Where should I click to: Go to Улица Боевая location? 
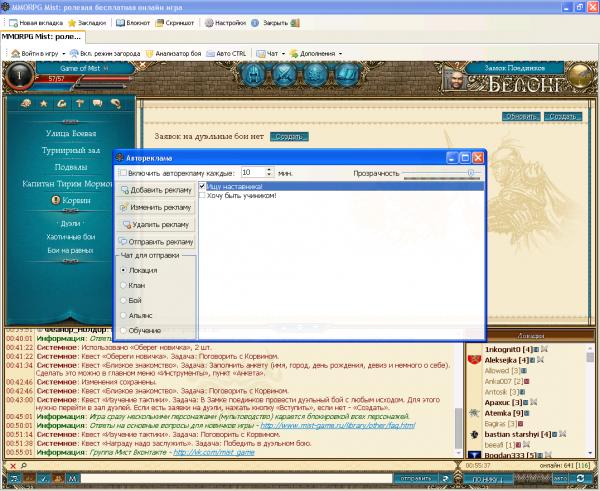pos(71,134)
